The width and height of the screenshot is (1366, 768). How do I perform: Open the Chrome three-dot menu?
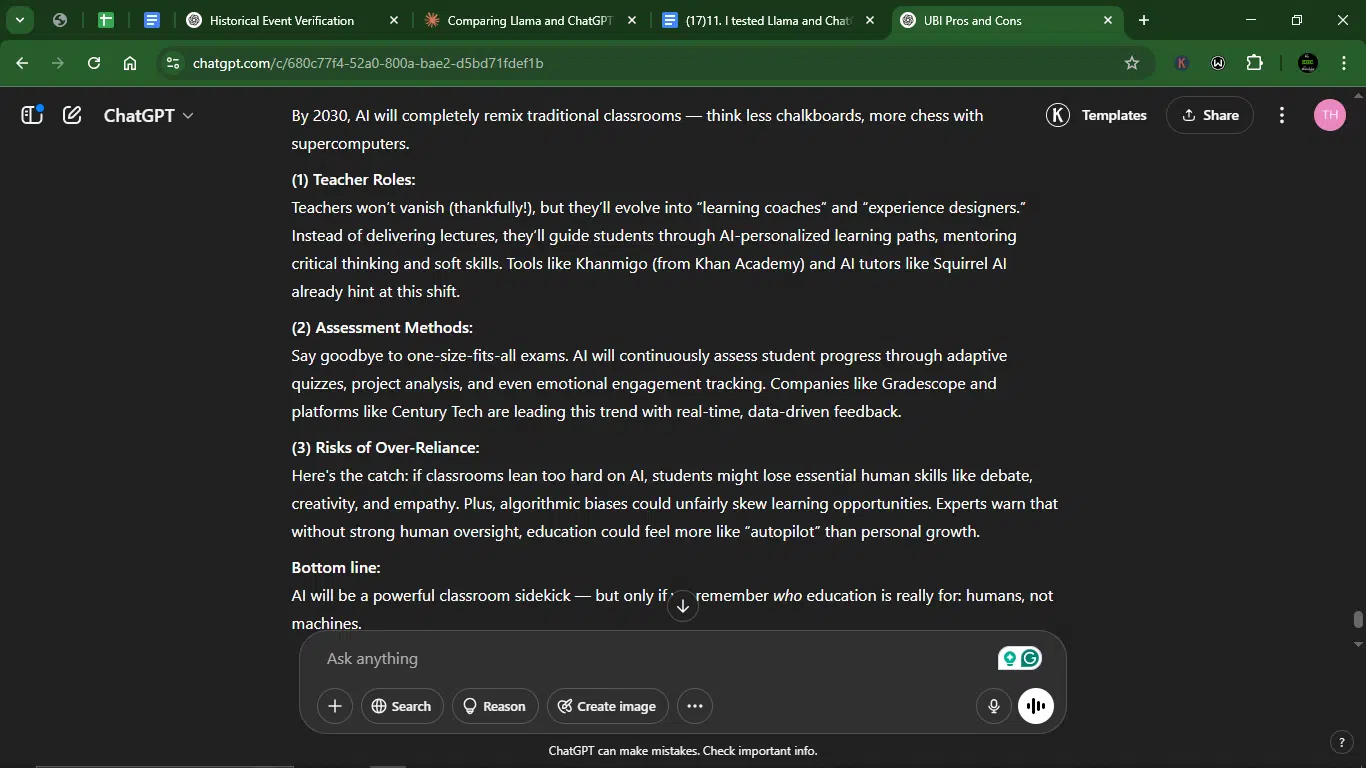click(x=1342, y=63)
